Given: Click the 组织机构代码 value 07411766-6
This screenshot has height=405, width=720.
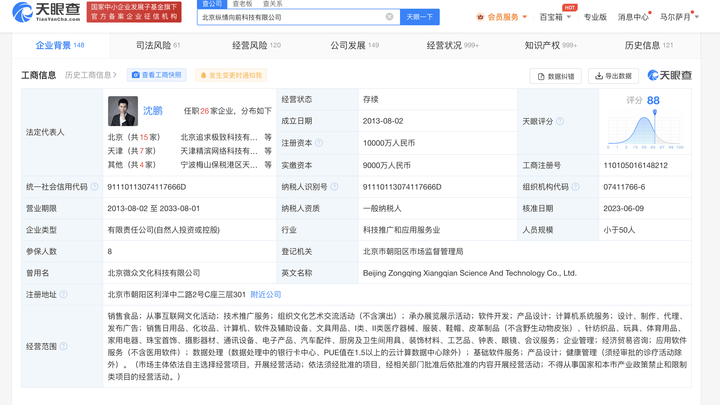Looking at the screenshot, I should coord(624,187).
